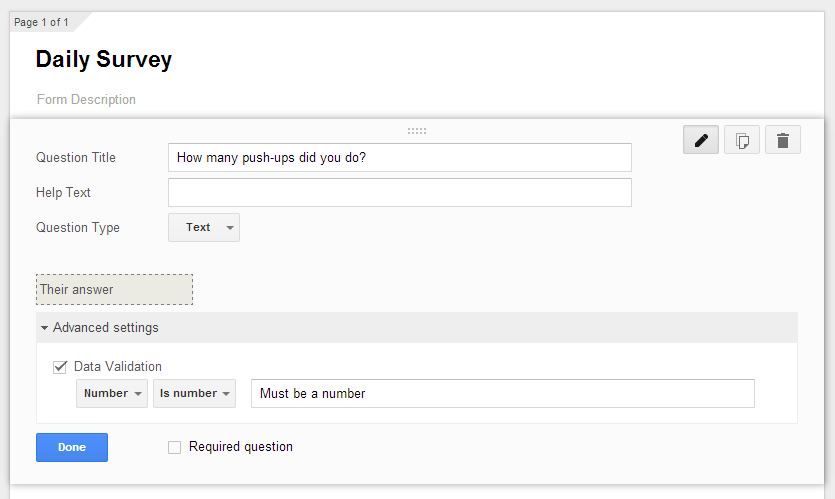Viewport: 835px width, 499px height.
Task: Click the drag handle dots on question
Action: click(x=417, y=131)
